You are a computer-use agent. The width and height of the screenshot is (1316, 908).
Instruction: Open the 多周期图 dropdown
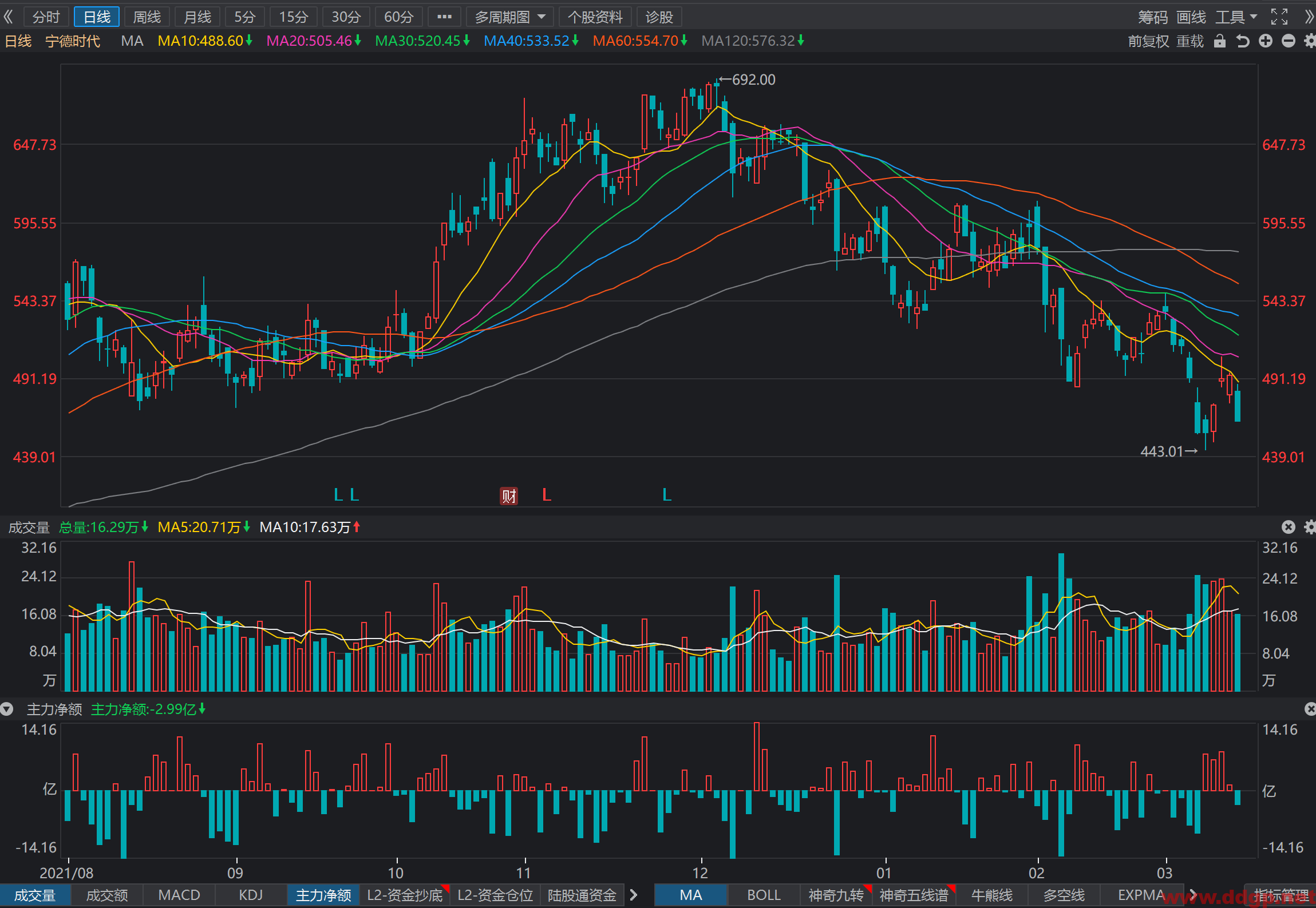pyautogui.click(x=509, y=17)
